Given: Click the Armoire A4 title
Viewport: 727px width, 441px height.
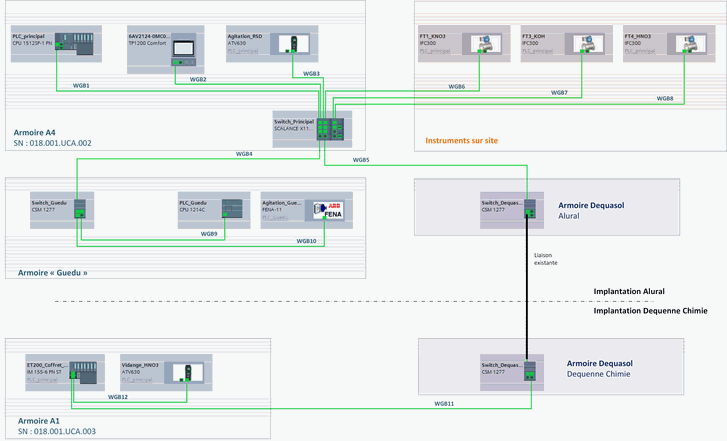Looking at the screenshot, I should (x=34, y=133).
